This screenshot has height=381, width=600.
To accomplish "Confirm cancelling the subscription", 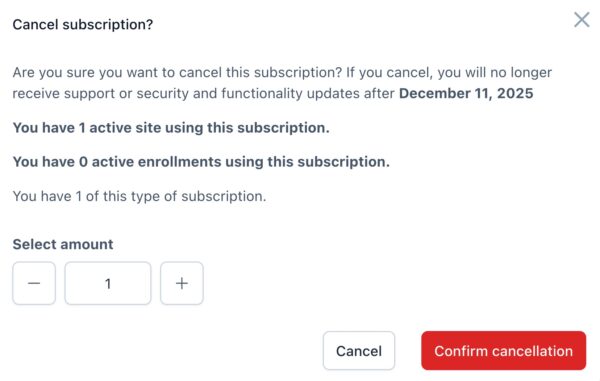I will click(x=504, y=351).
